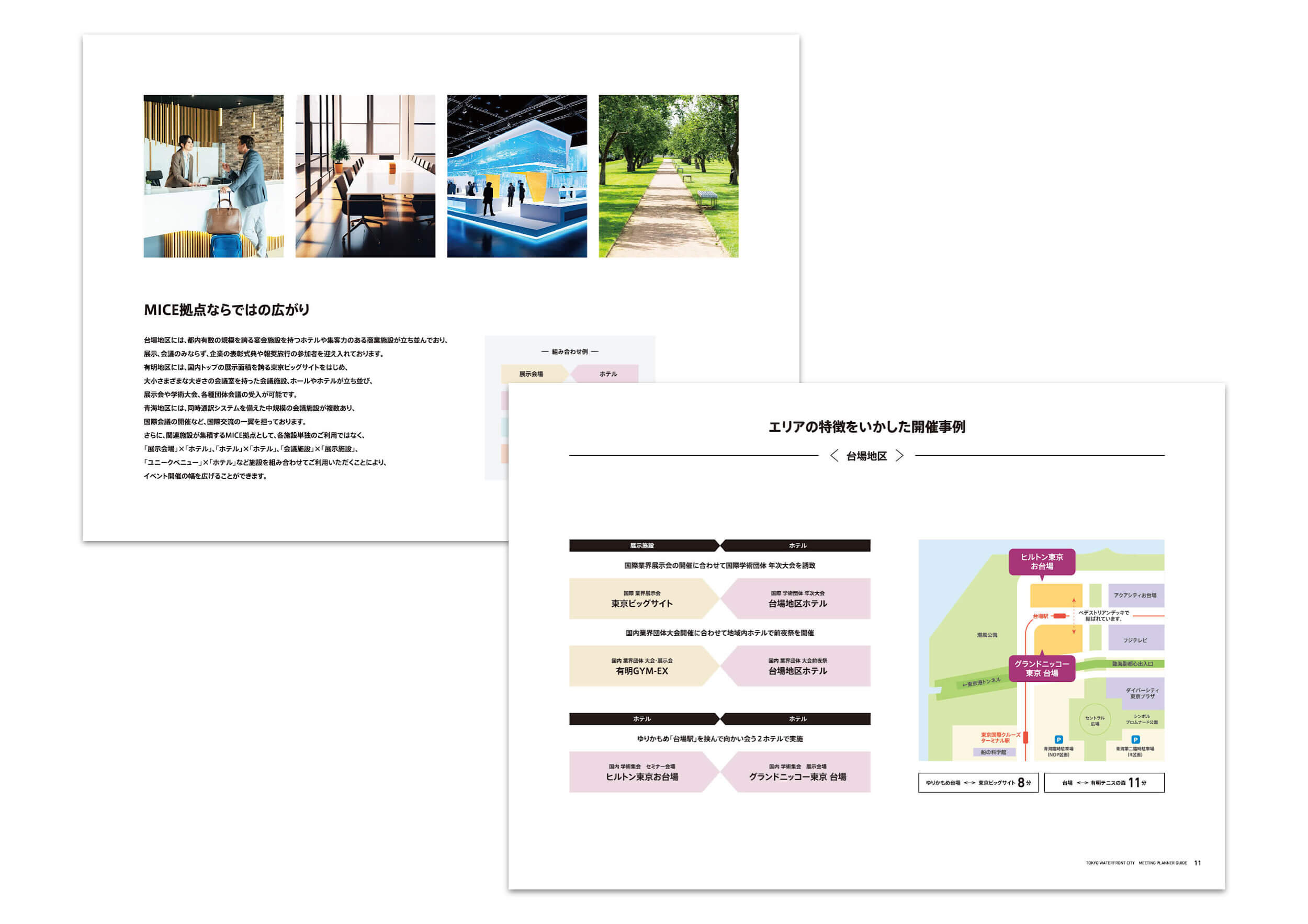This screenshot has height=924, width=1308.
Task: Click the text 国内業界団体大会開催に合わせて地域内ホテルで前夜祭を開催
Action: click(x=719, y=633)
